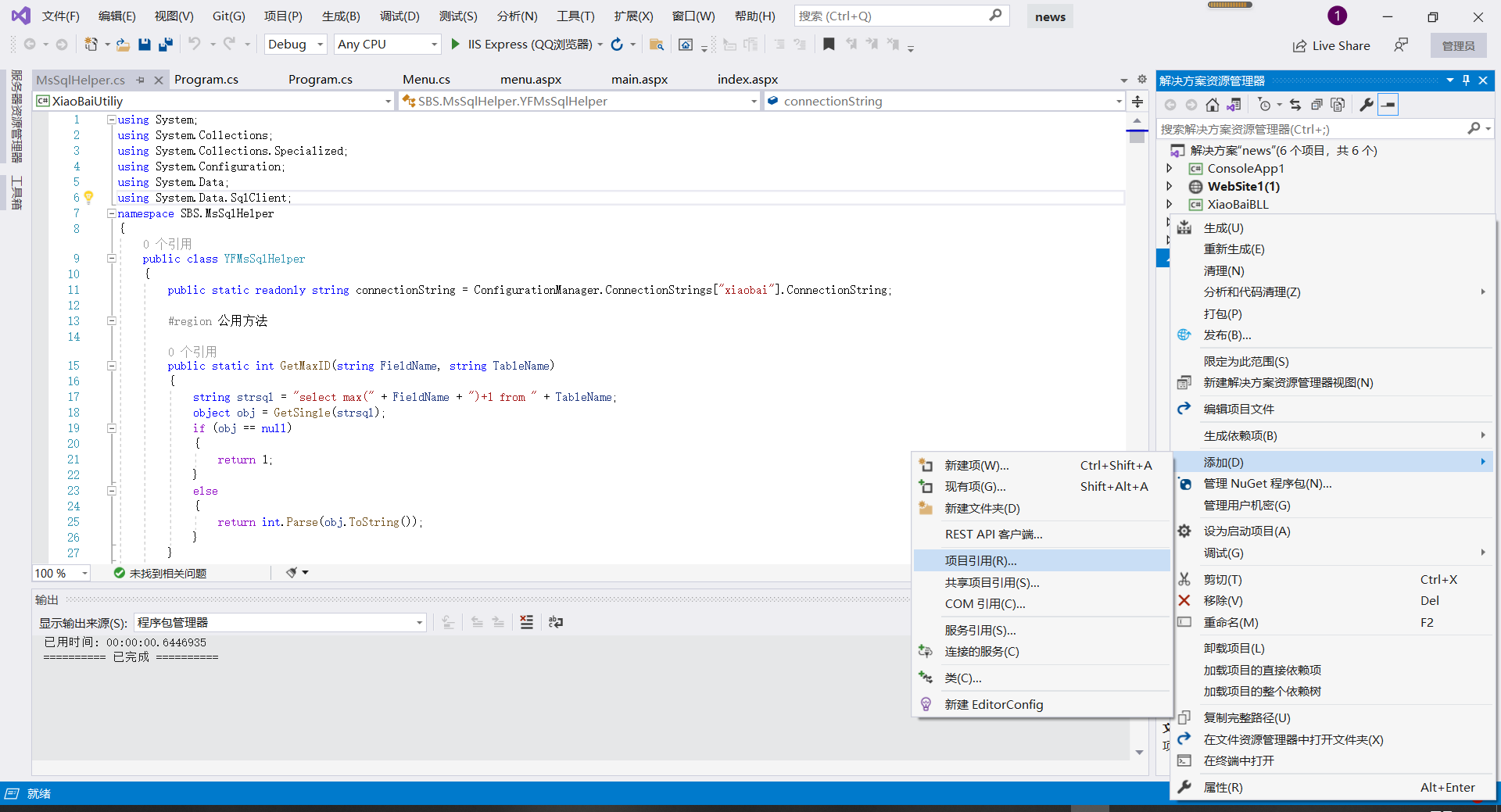Viewport: 1501px width, 812px height.
Task: Select 管理 NuGet 程序包(N)... menu entry
Action: [1332, 484]
